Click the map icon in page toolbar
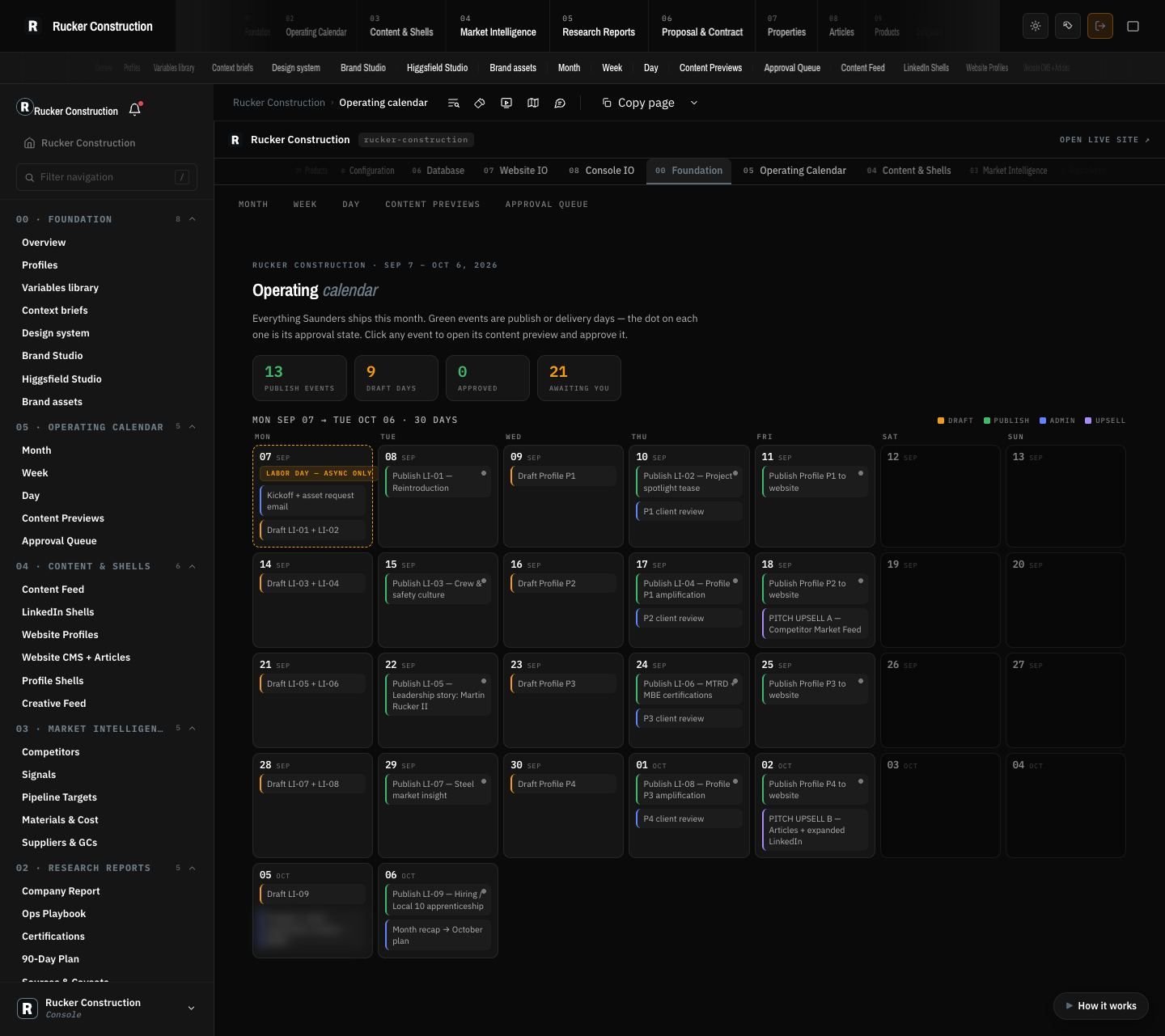1165x1036 pixels. point(533,103)
